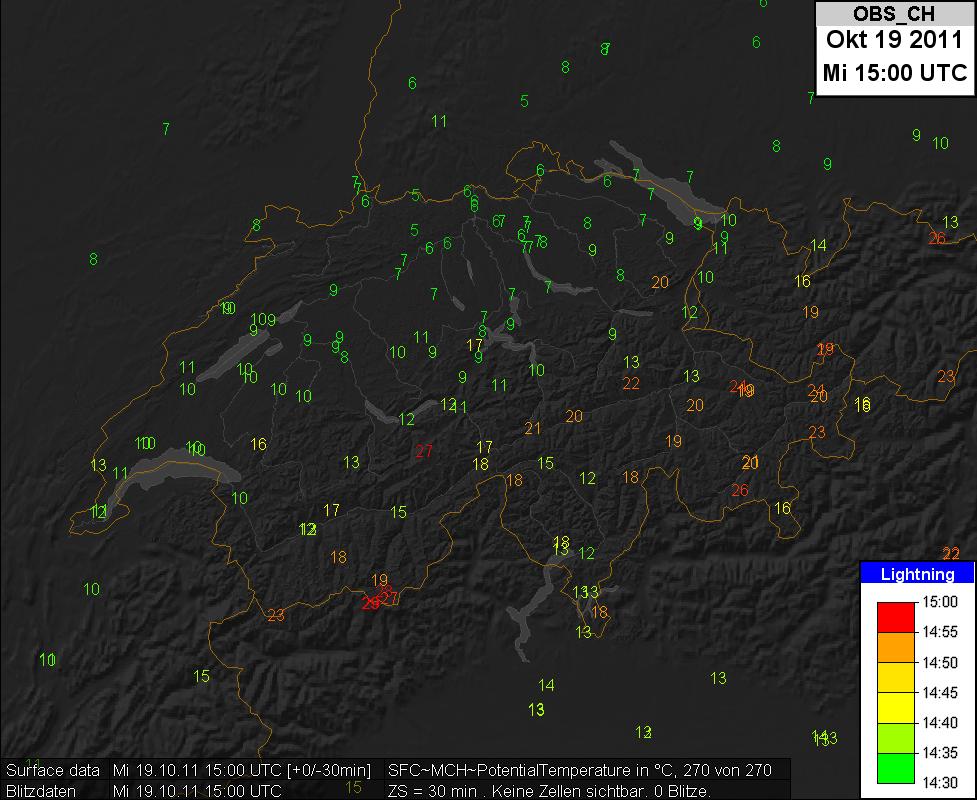Image resolution: width=977 pixels, height=800 pixels.
Task: Select the red 27 station in central Switzerland
Action: click(x=424, y=451)
